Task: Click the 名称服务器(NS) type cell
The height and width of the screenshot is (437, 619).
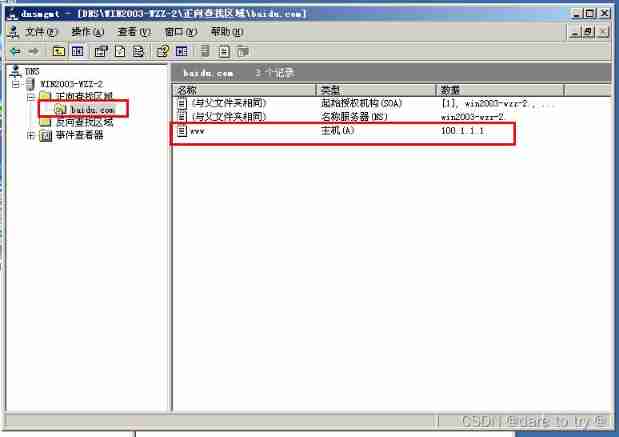Action: 354,117
